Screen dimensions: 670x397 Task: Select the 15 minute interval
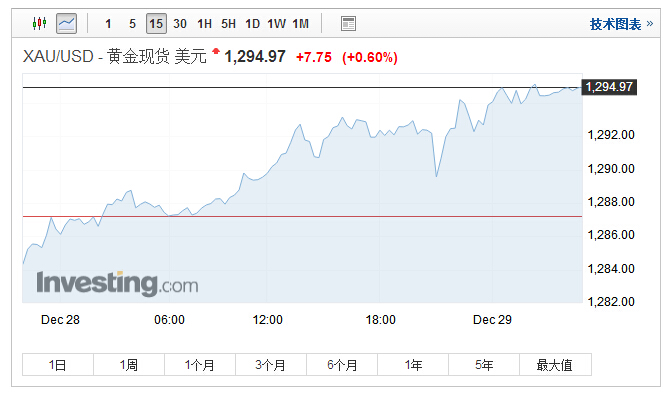156,24
